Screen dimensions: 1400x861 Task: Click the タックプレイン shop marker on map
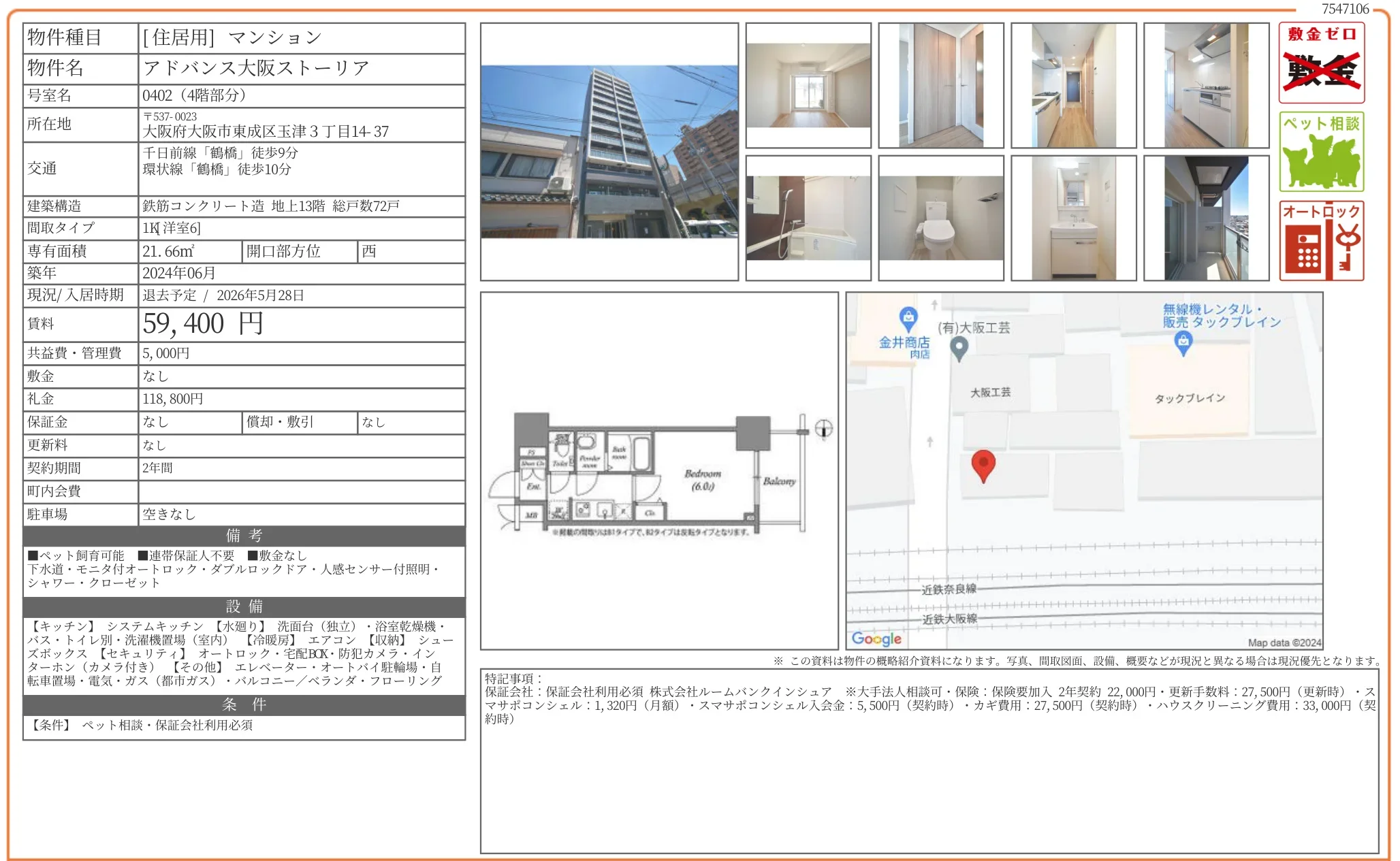pos(1183,343)
